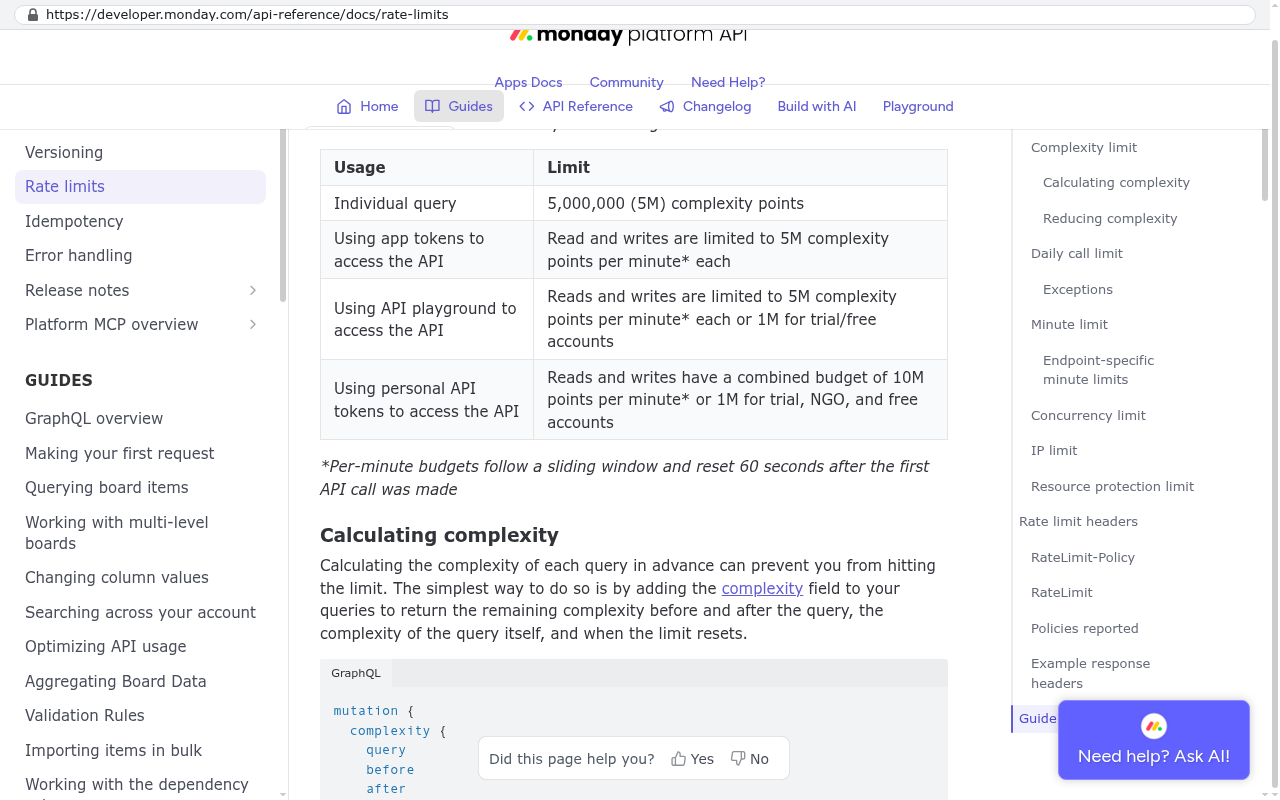This screenshot has width=1280, height=800.
Task: Open the Apps Docs link
Action: click(x=528, y=82)
